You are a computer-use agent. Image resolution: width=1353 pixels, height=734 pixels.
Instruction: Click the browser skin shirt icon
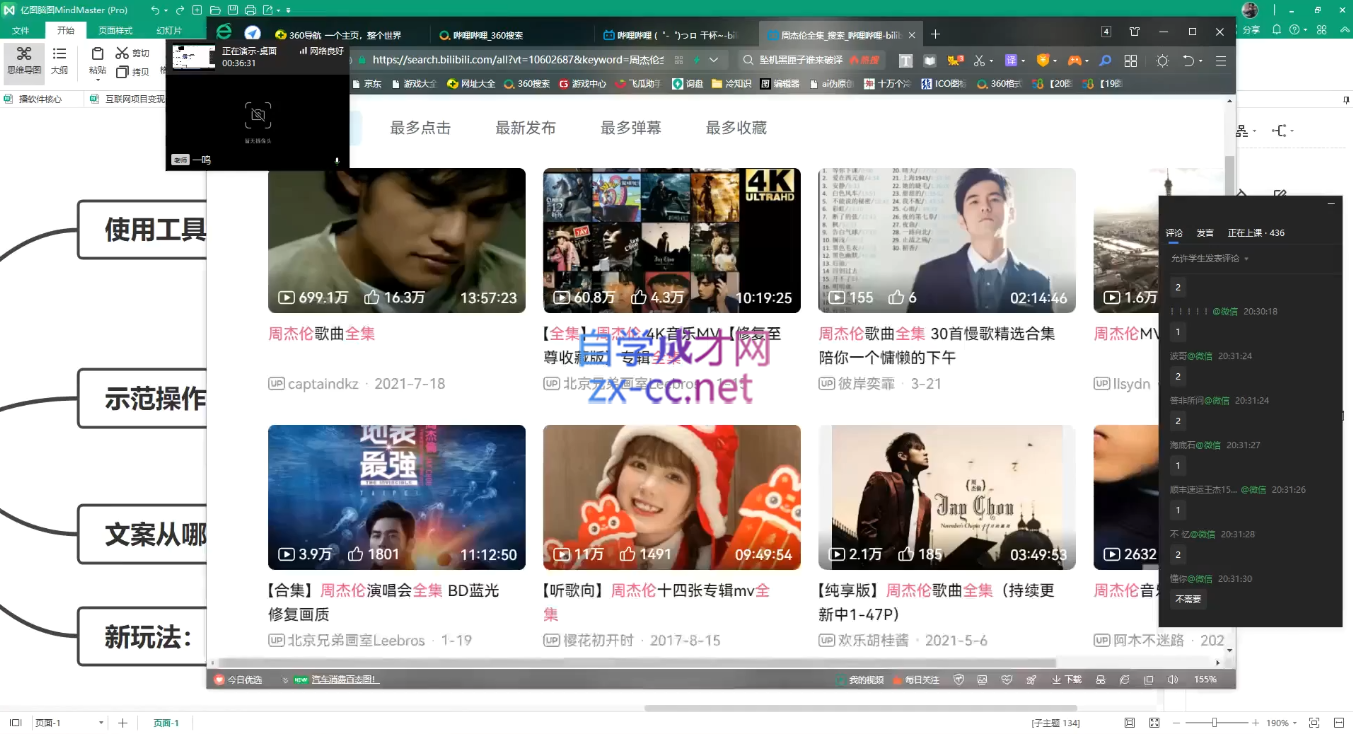[x=1134, y=32]
